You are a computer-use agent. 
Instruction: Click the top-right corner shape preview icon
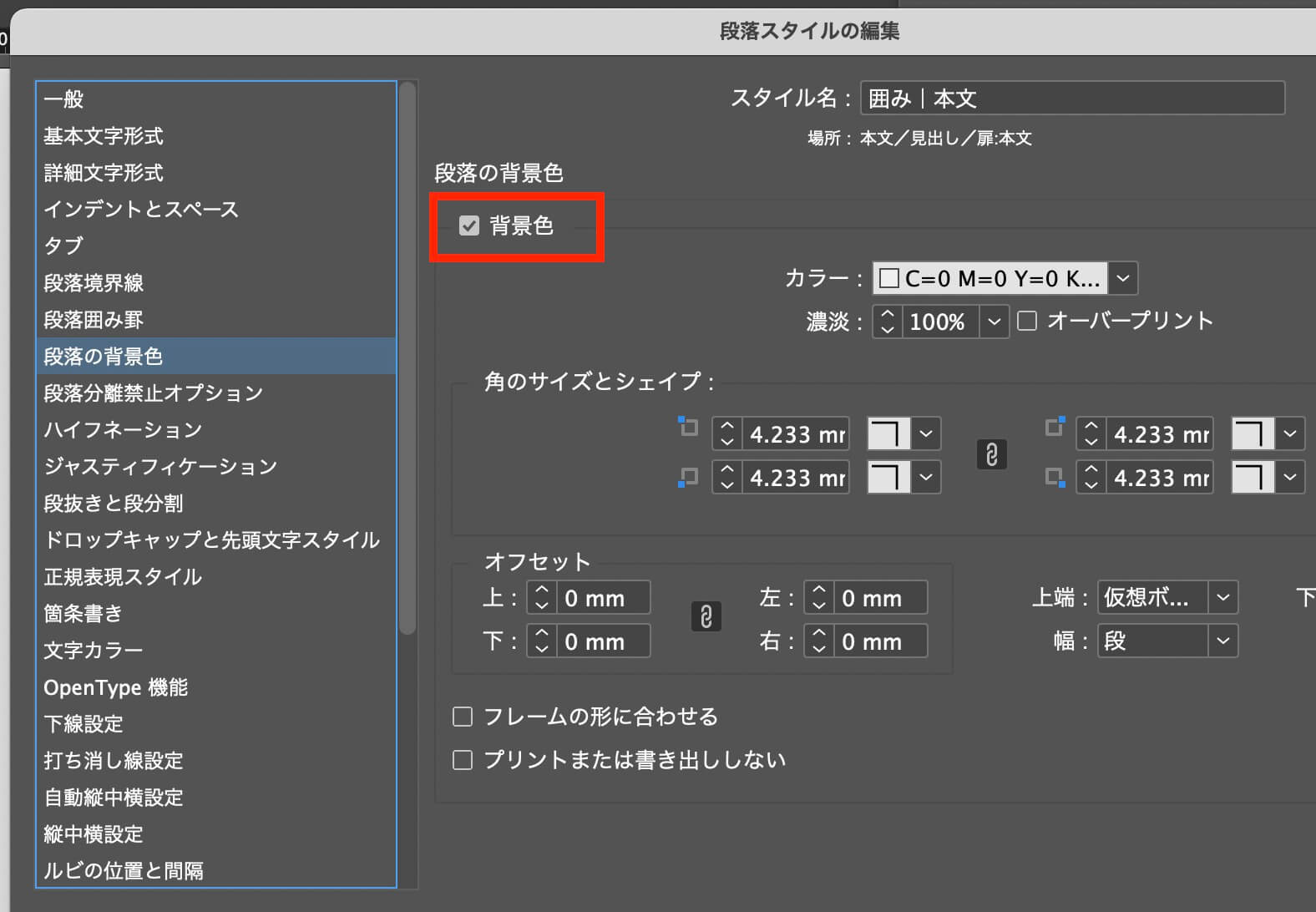[1252, 434]
